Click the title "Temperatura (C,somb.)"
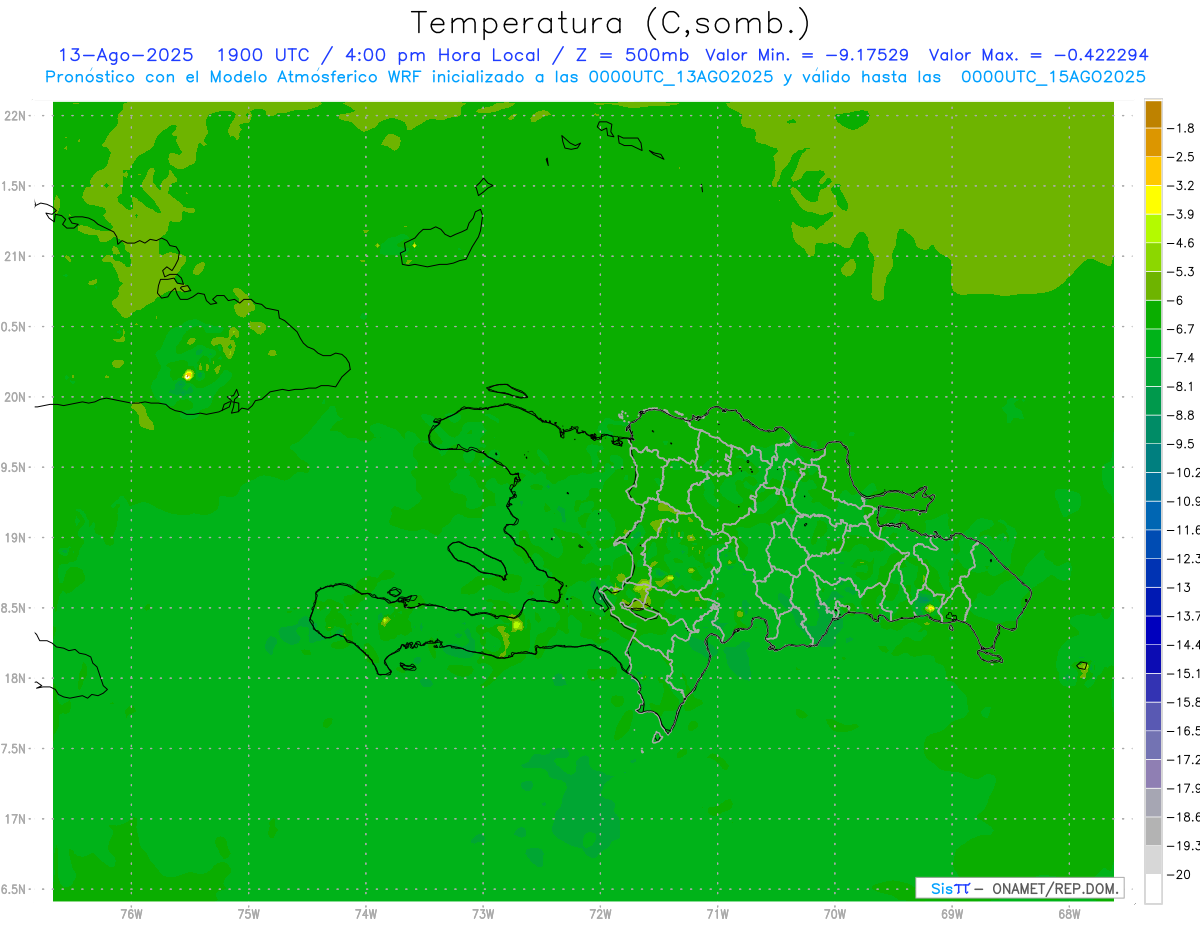 click(610, 23)
